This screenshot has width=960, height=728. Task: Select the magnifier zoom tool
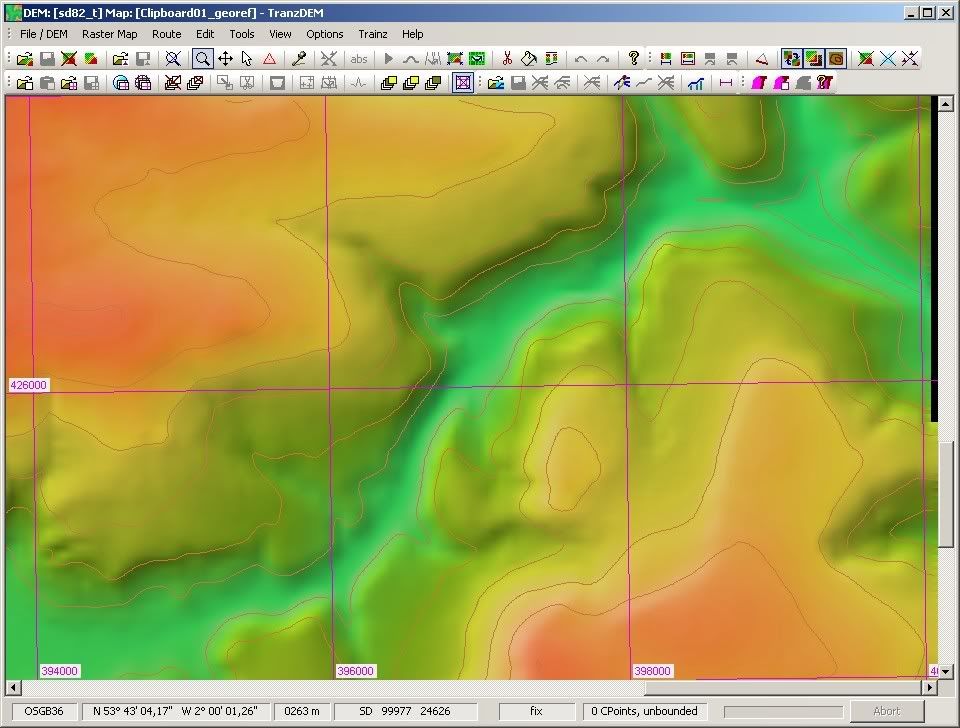pos(203,59)
